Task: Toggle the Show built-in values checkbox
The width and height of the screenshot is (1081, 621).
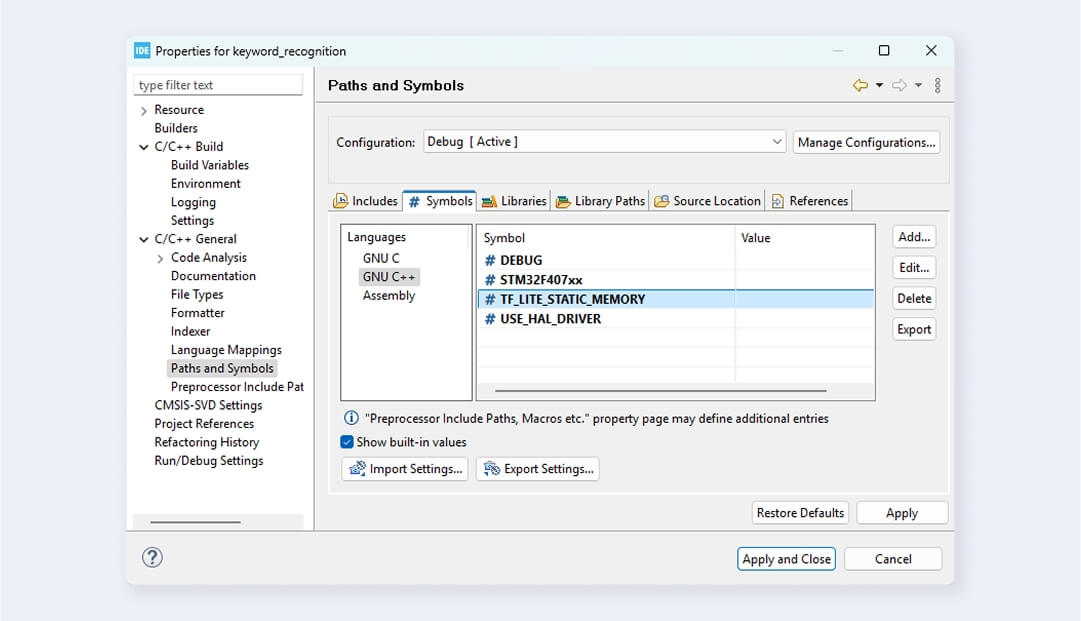Action: (x=347, y=442)
